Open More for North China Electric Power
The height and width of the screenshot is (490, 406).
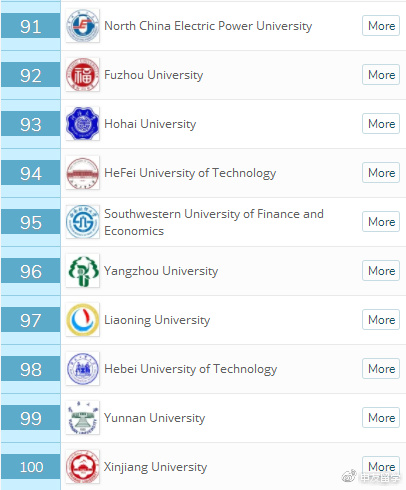tap(381, 26)
